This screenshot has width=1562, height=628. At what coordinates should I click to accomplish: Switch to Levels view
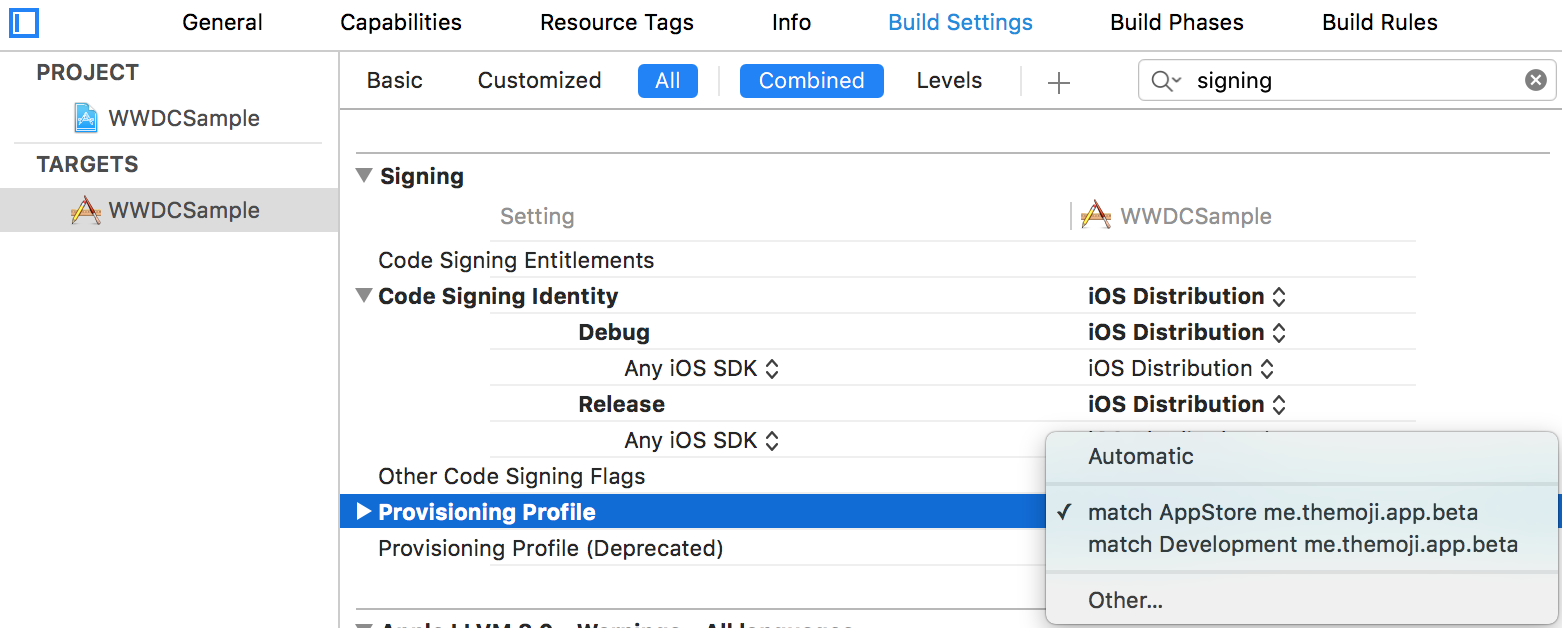[948, 81]
